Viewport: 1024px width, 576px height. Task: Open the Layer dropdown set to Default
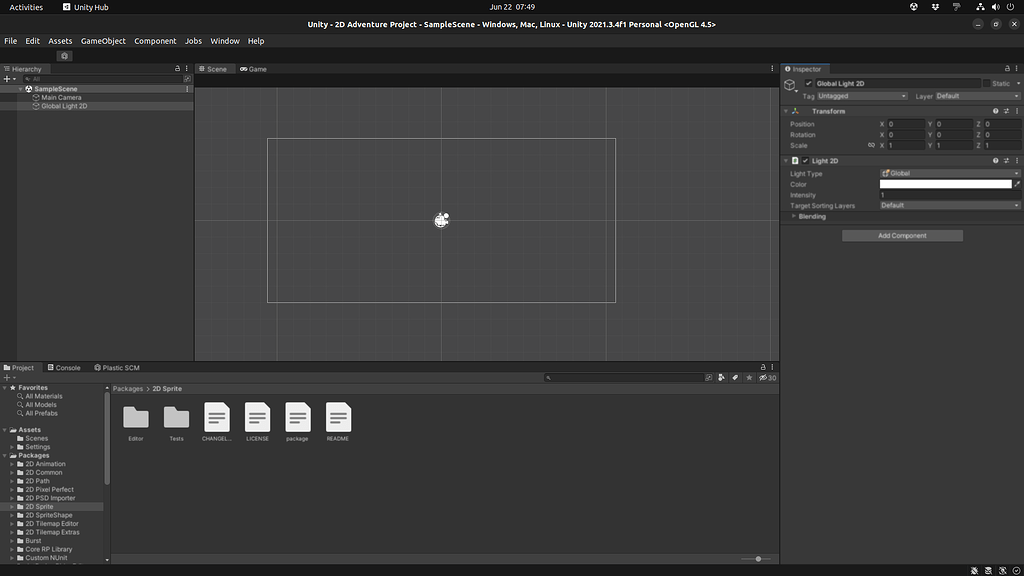coord(978,96)
